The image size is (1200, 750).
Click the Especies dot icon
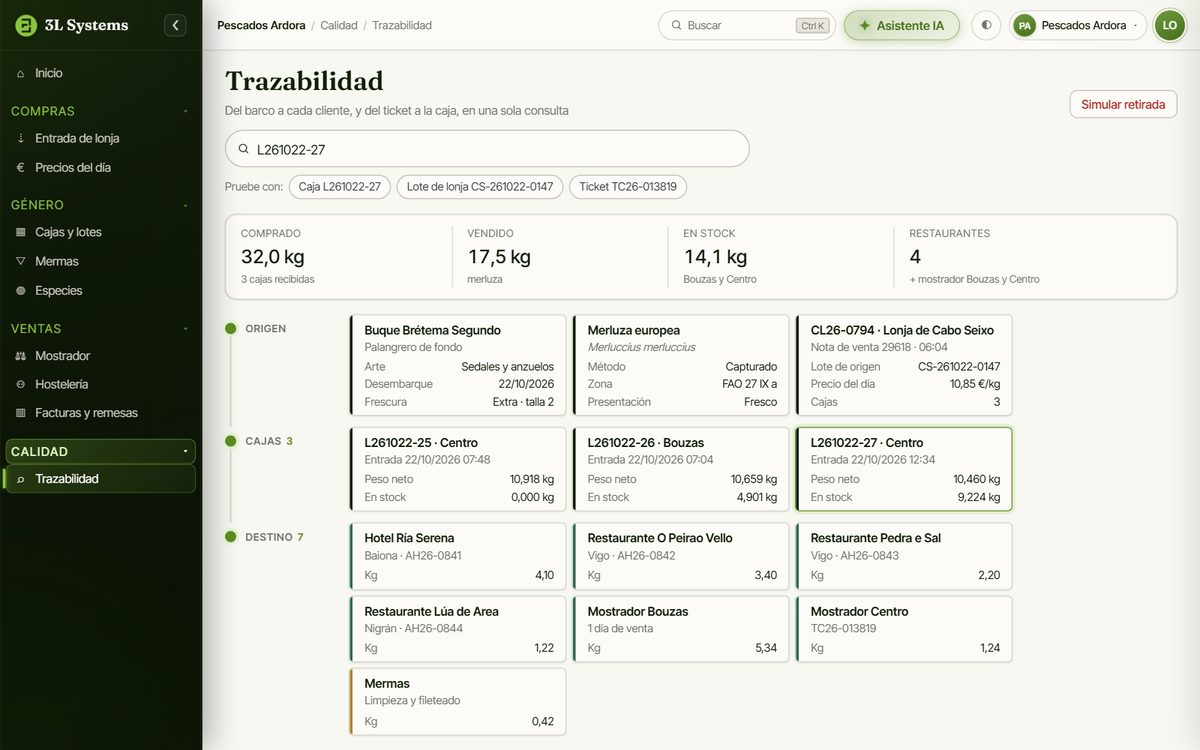(x=21, y=290)
